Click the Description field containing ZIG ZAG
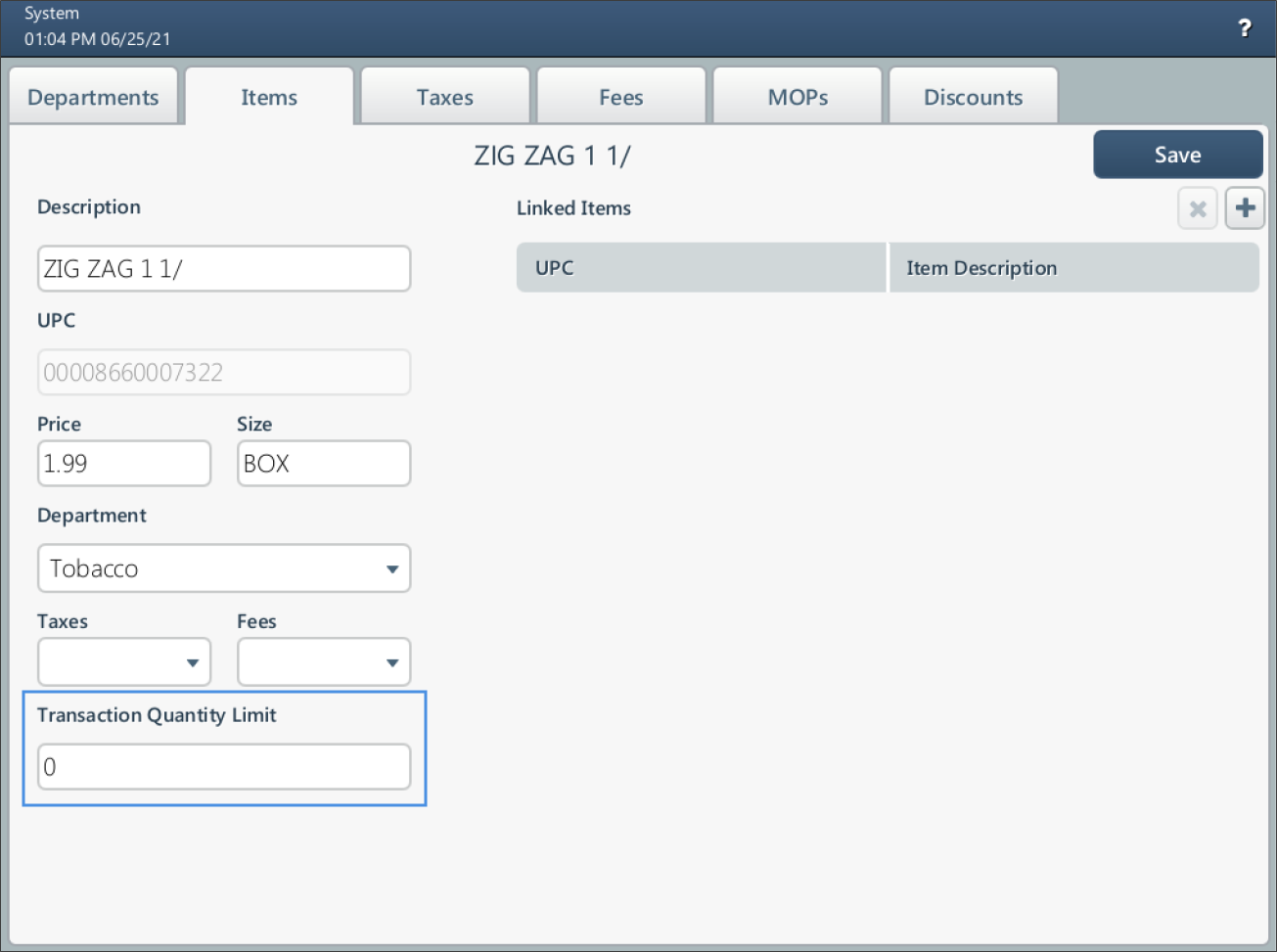The width and height of the screenshot is (1277, 952). [x=223, y=267]
